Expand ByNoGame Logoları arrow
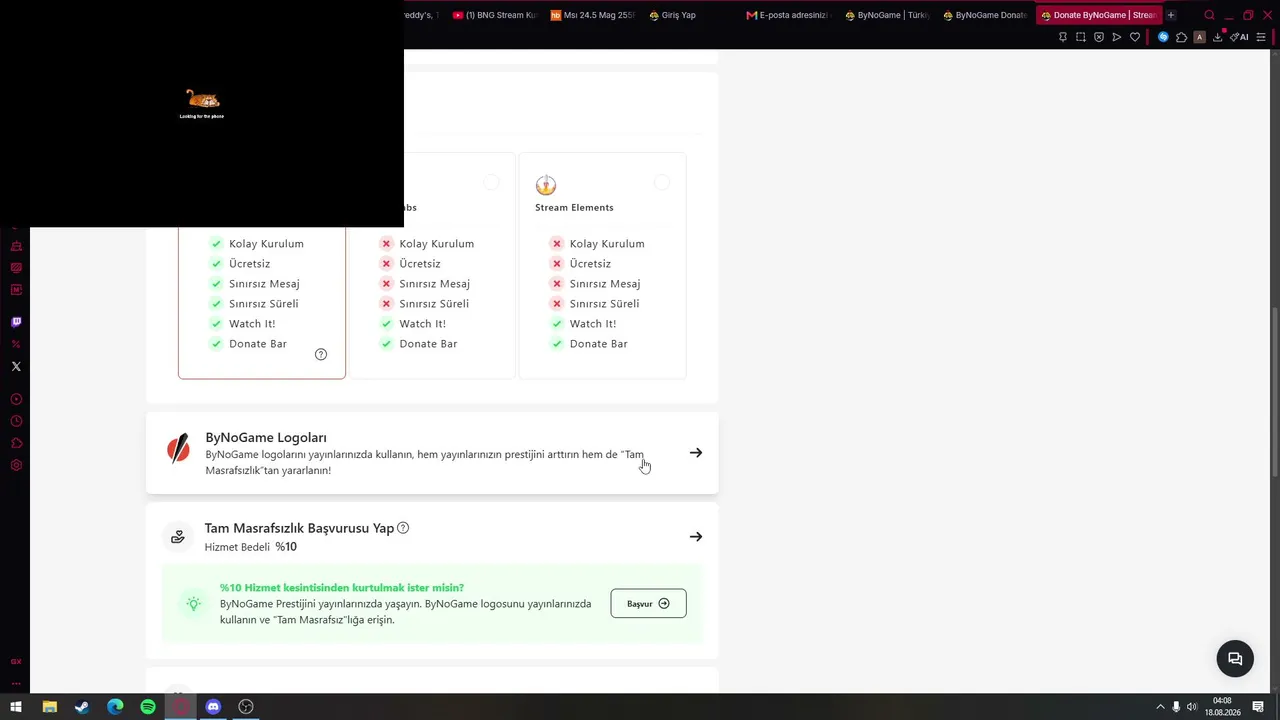1280x720 pixels. pyautogui.click(x=696, y=453)
